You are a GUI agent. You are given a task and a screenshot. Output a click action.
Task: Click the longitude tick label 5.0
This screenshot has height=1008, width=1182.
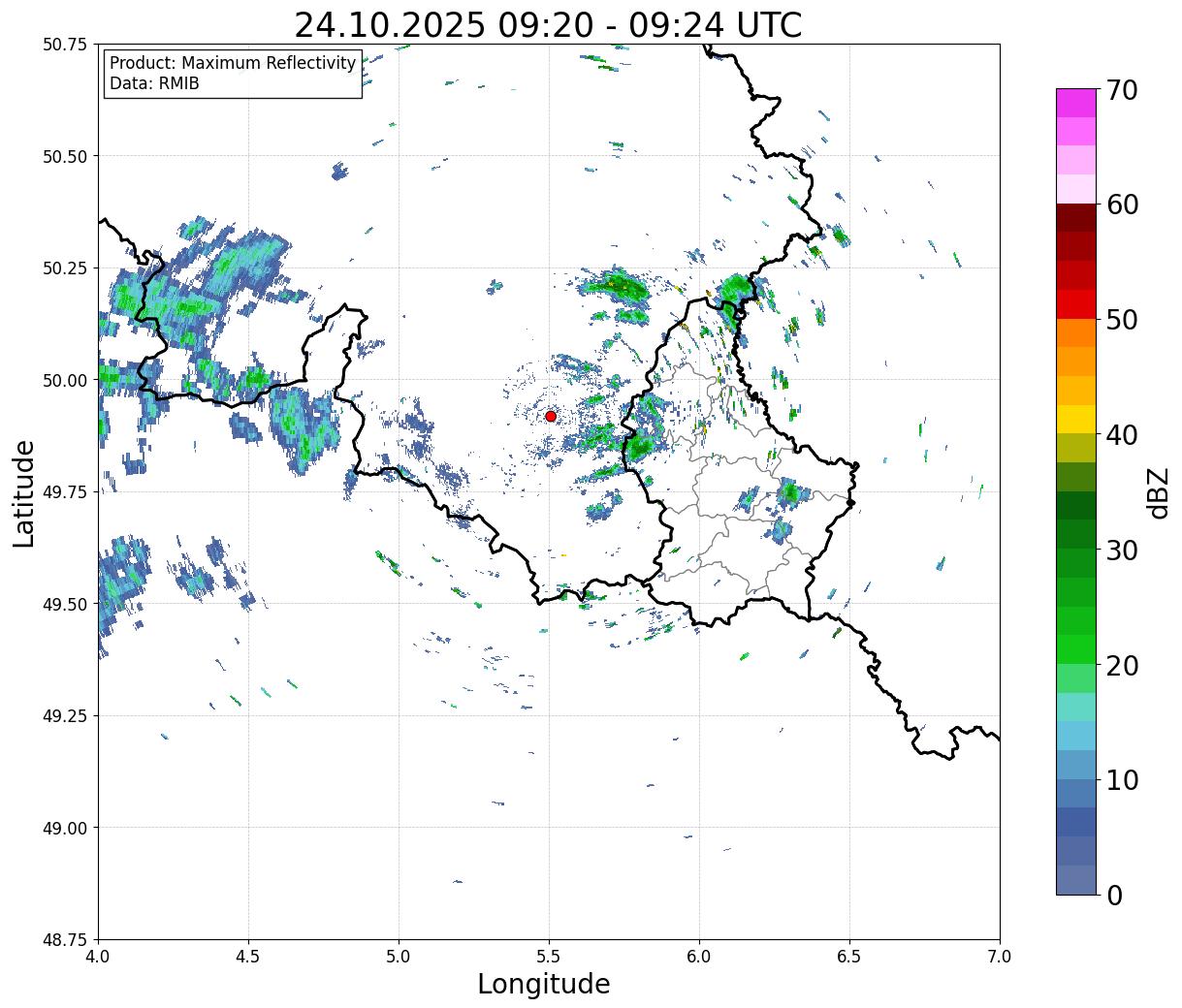[399, 957]
